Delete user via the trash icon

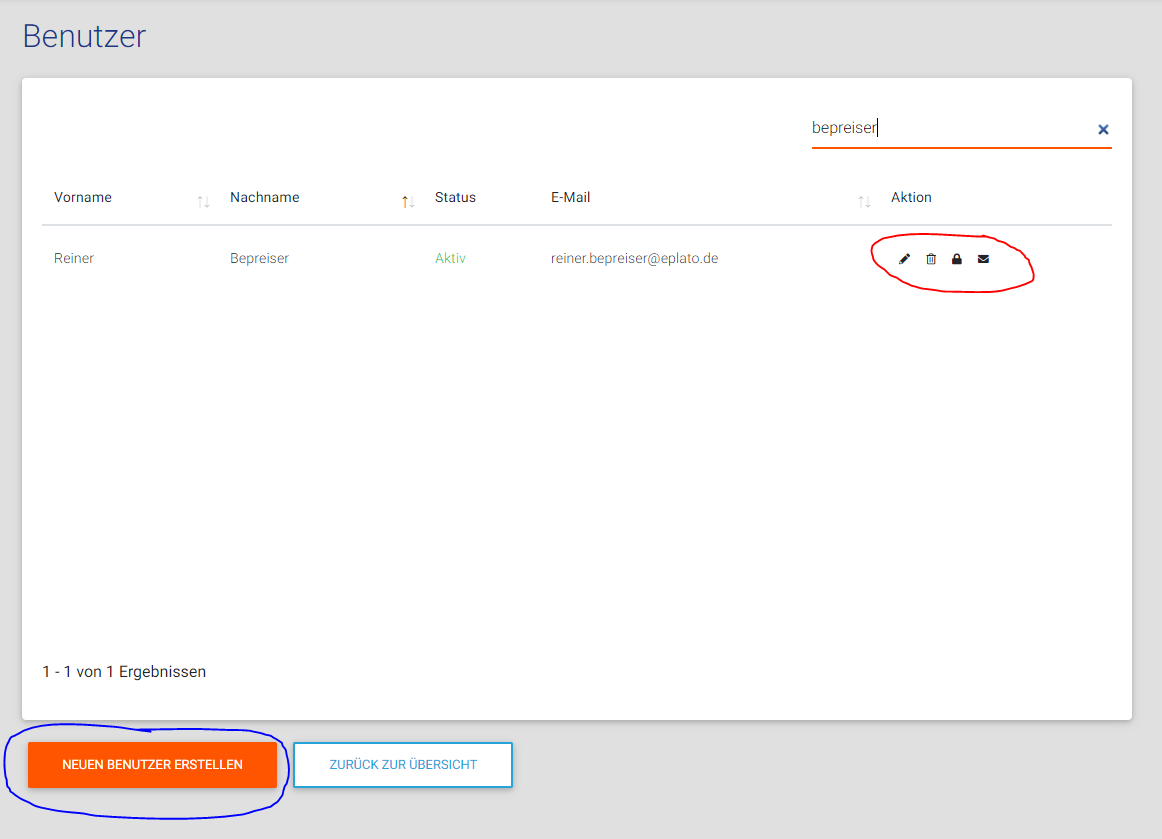[931, 259]
